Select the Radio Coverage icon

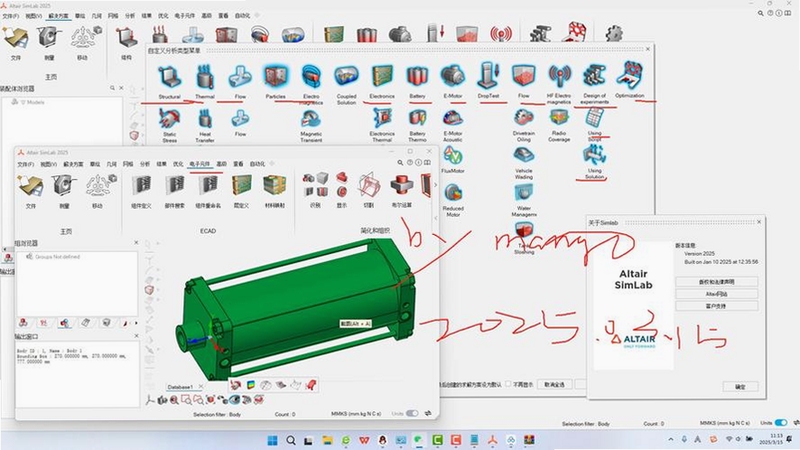tap(559, 118)
